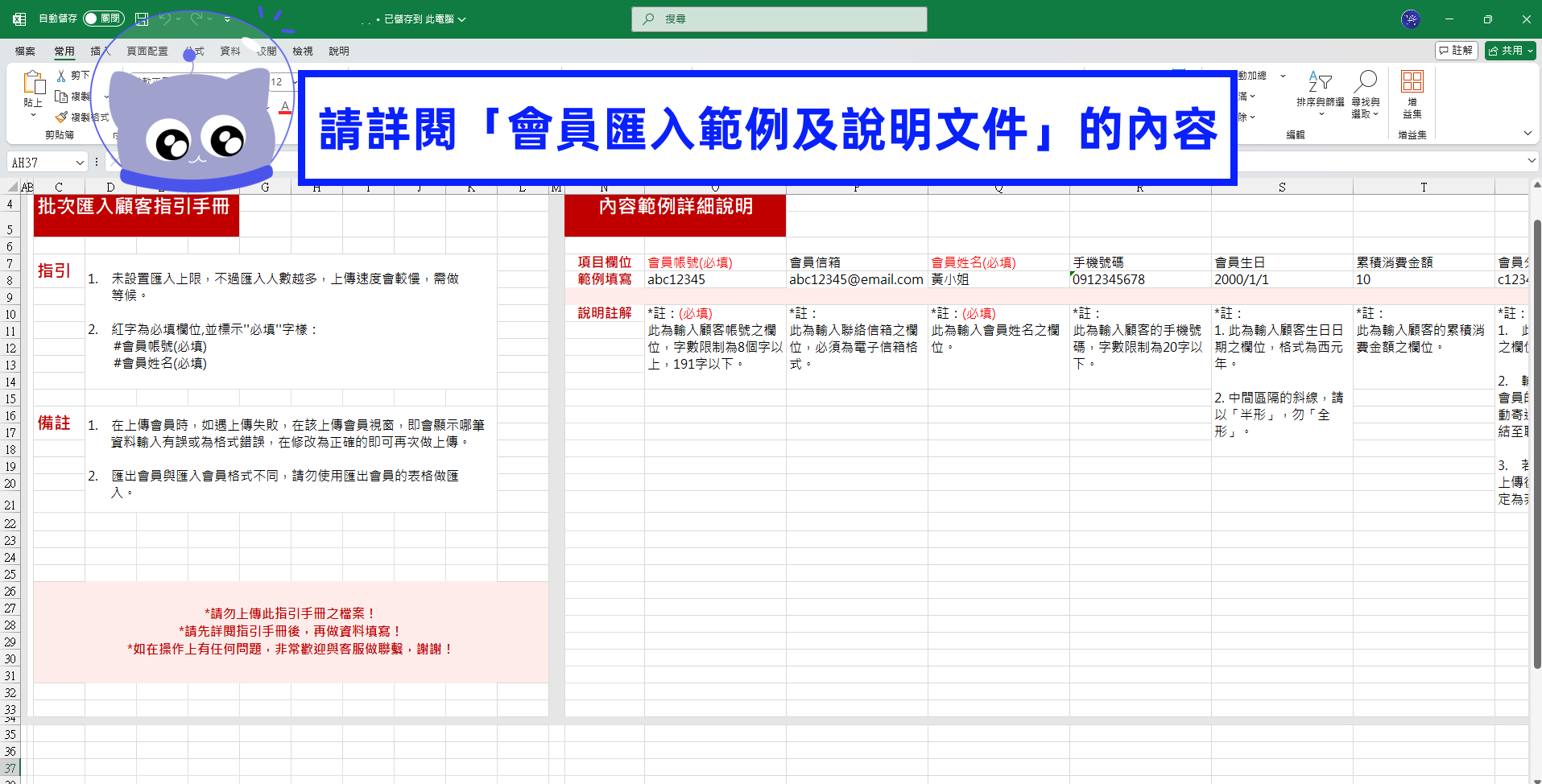Screen dimensions: 1542x784
Task: Expand the formula bar chevron
Action: click(x=1531, y=161)
